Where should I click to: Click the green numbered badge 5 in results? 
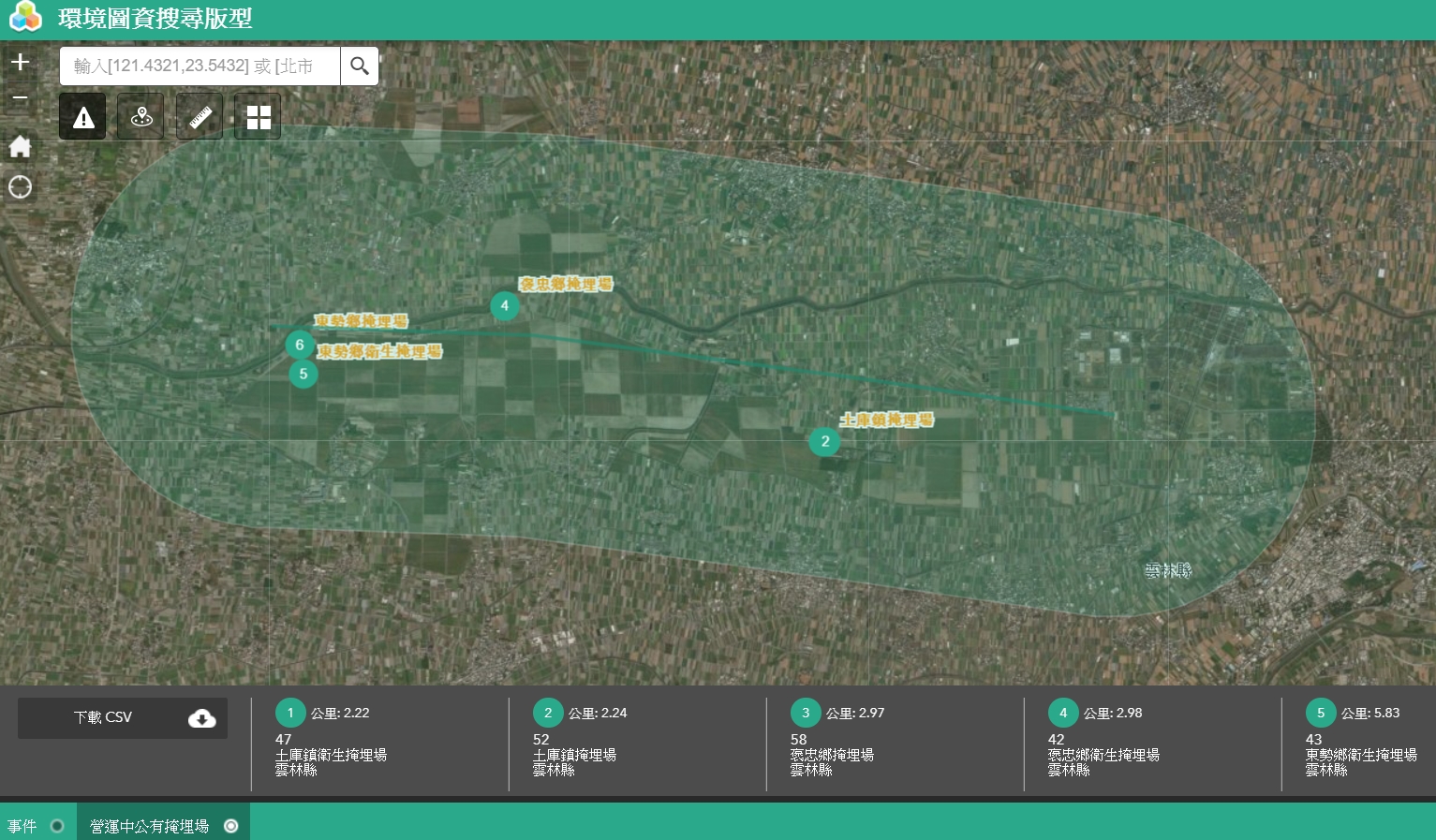point(1321,713)
